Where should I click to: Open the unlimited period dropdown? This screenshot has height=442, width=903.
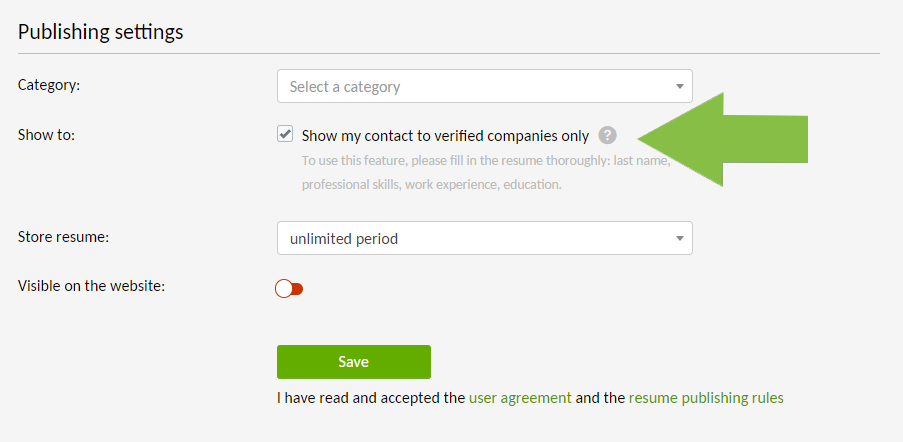point(484,238)
